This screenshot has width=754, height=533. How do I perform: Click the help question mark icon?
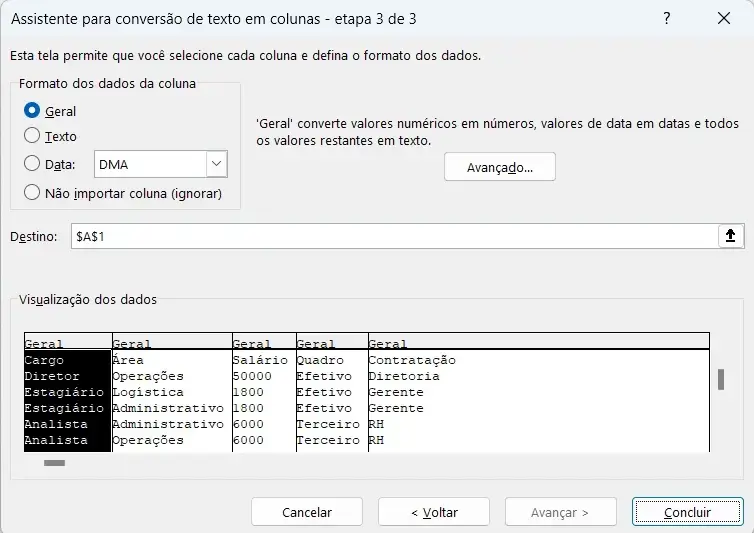point(666,18)
